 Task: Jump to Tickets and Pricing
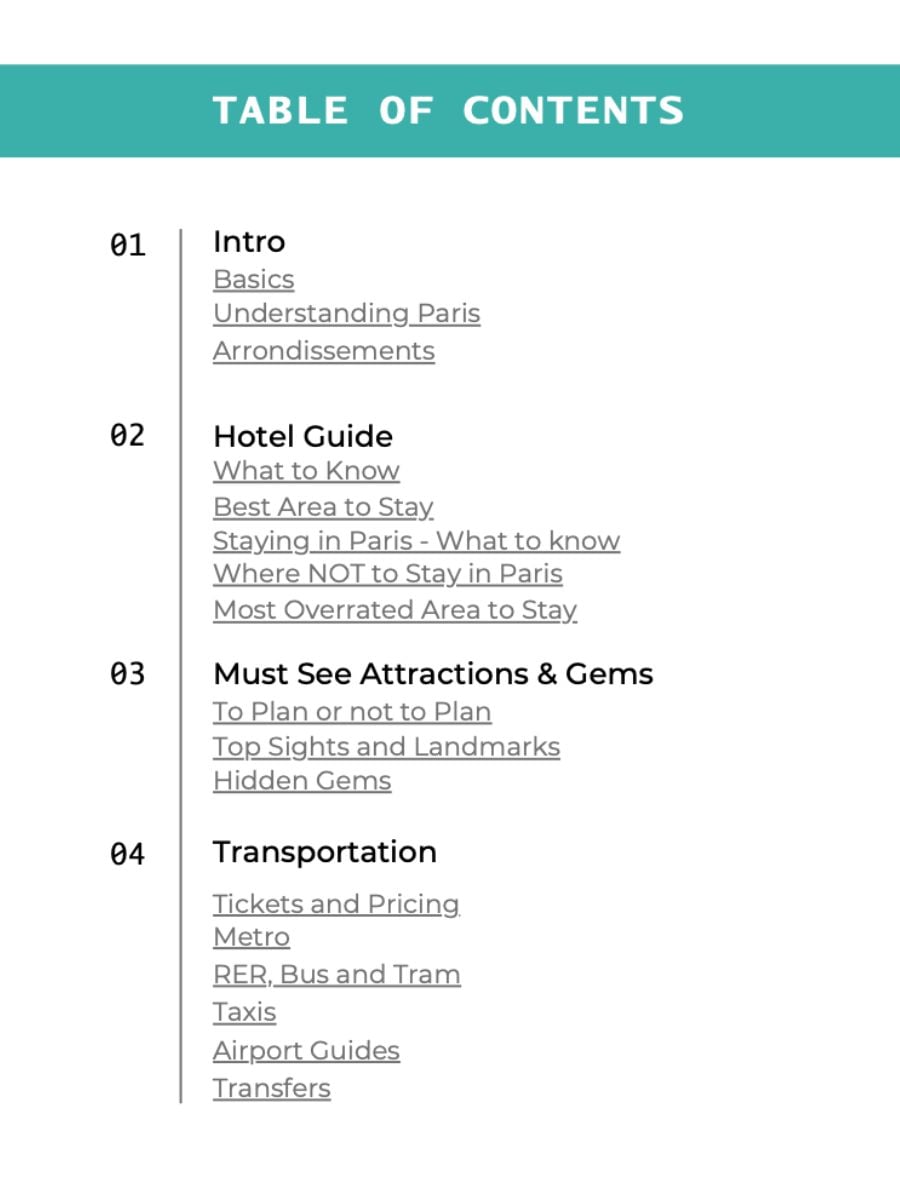coord(336,904)
